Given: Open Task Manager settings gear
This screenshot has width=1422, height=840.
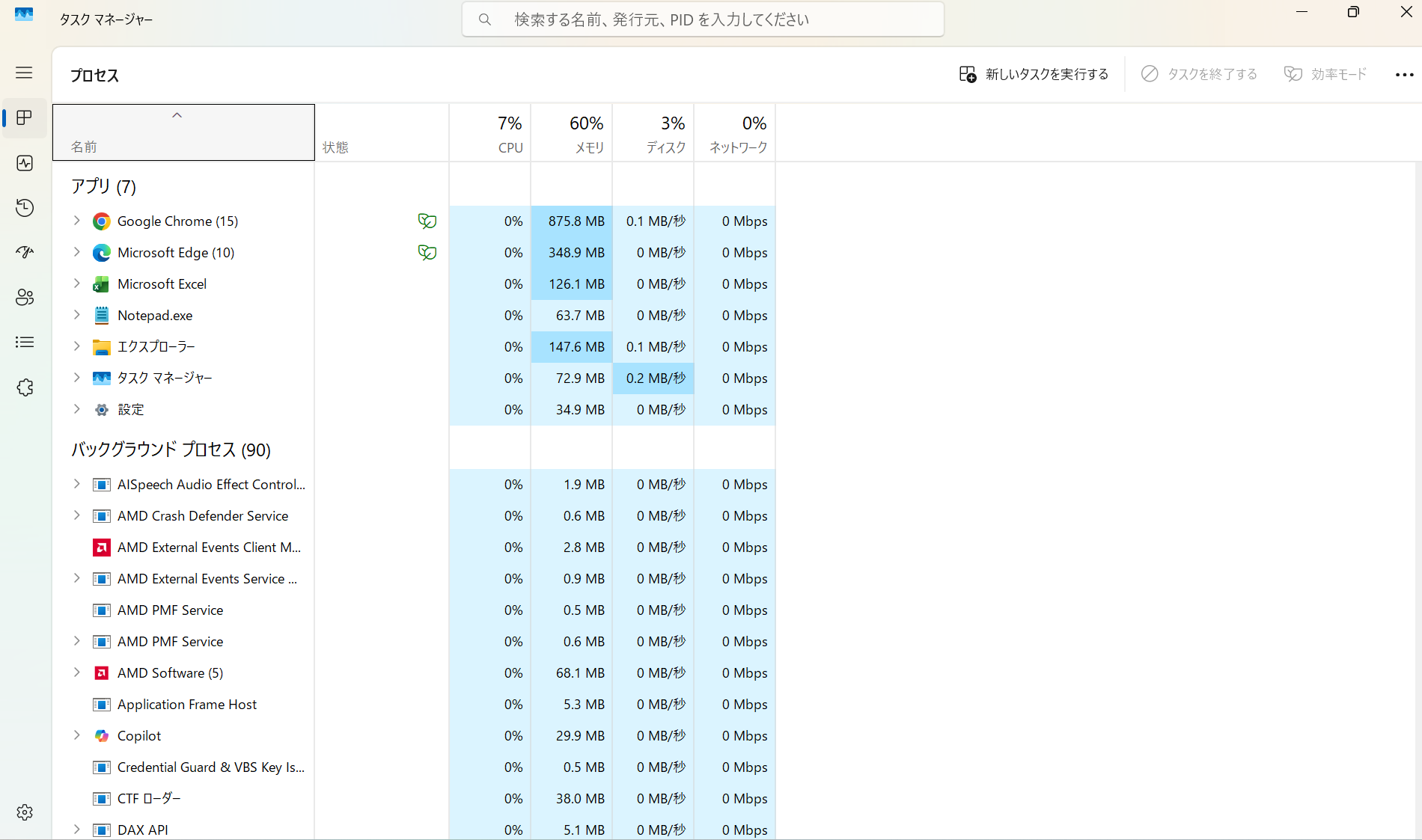Looking at the screenshot, I should click(25, 812).
